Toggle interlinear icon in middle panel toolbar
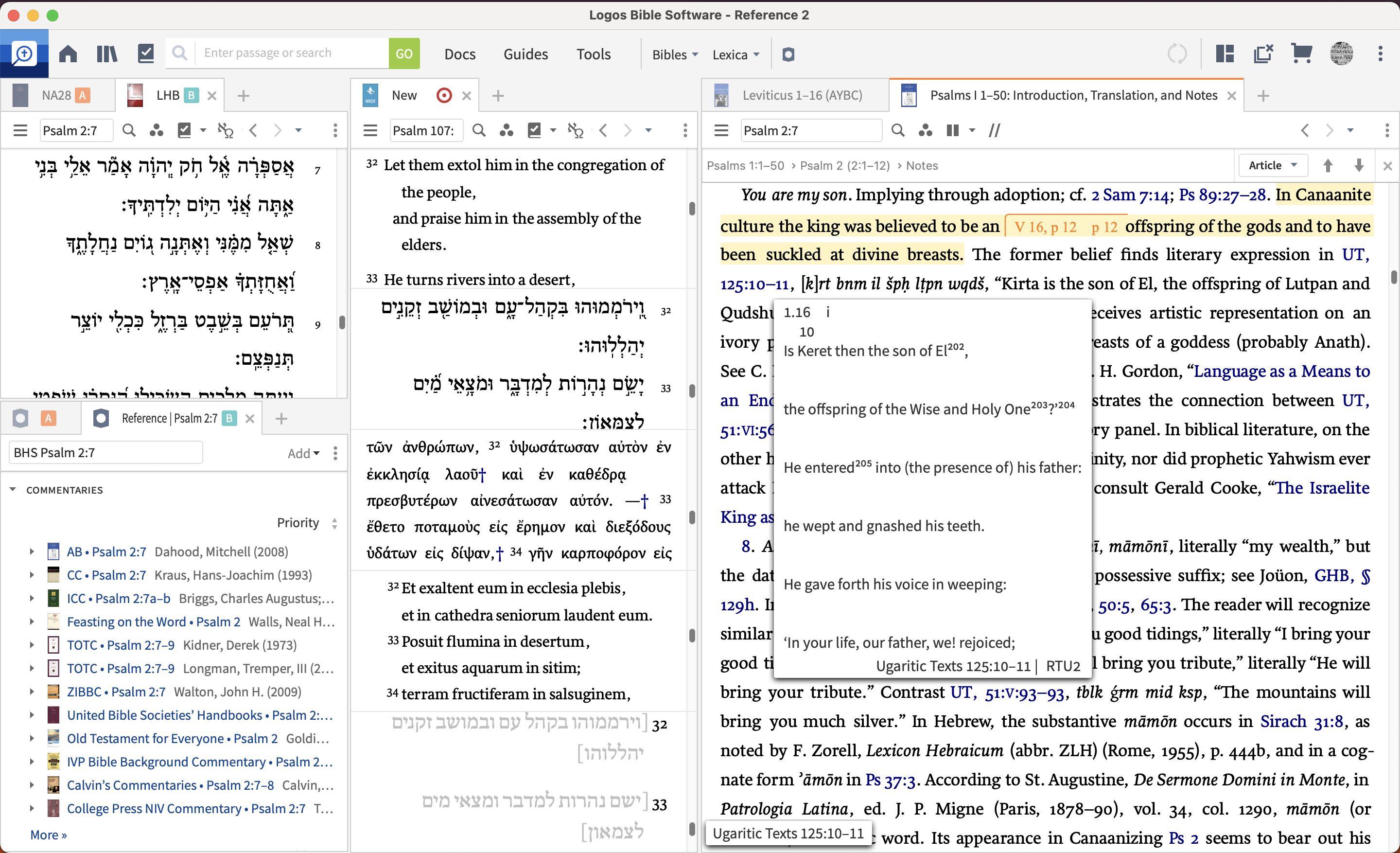The height and width of the screenshot is (853, 1400). [576, 131]
